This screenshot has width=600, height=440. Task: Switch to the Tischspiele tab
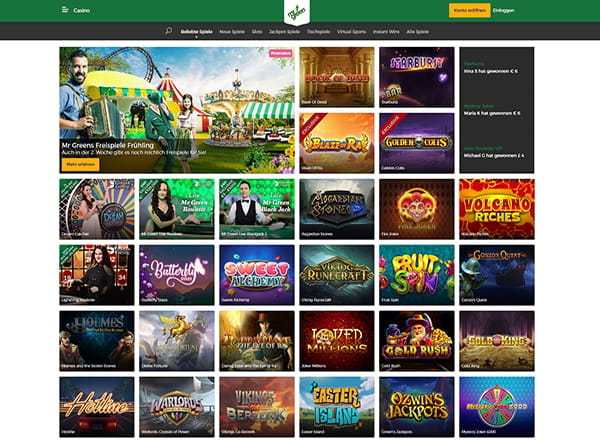pos(318,32)
